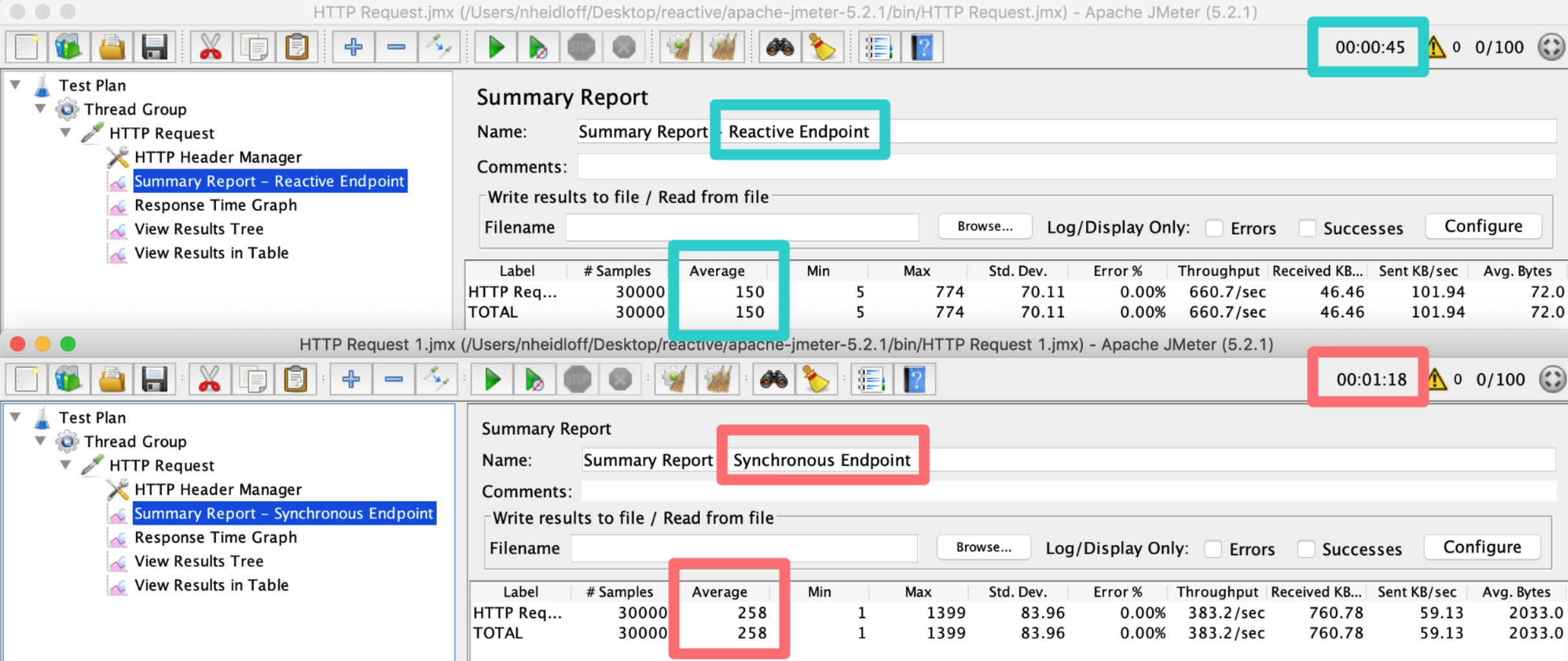Start the test in the Synchronous Endpoint window
1568x661 pixels.
coord(492,380)
